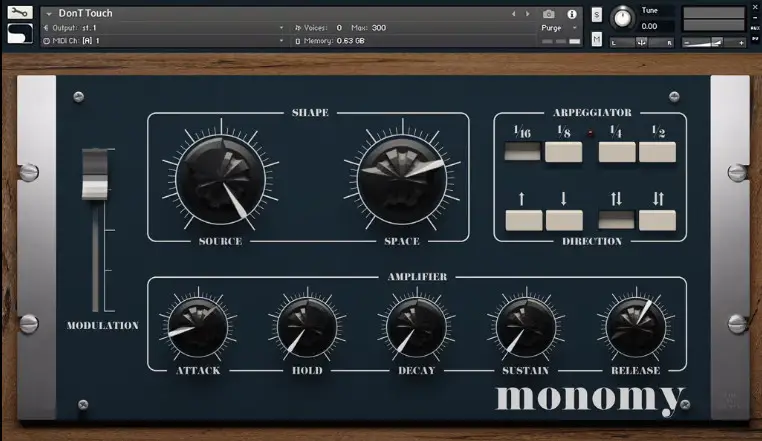Solo the instrument with the S button
Screen dimensions: 762x441
[596, 15]
